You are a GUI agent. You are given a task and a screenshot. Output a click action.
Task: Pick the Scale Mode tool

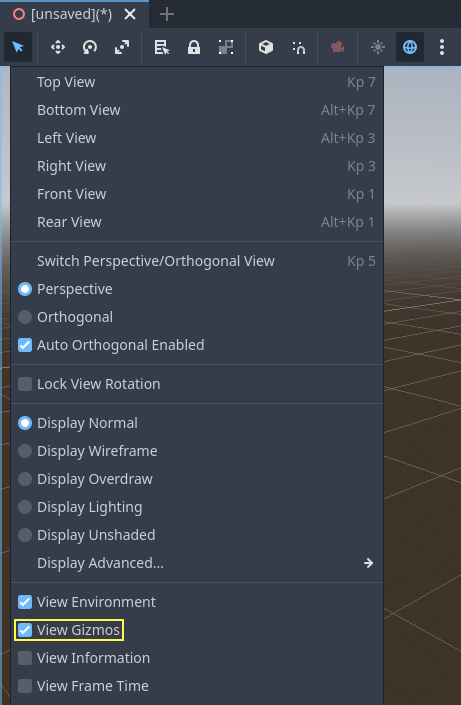[122, 47]
